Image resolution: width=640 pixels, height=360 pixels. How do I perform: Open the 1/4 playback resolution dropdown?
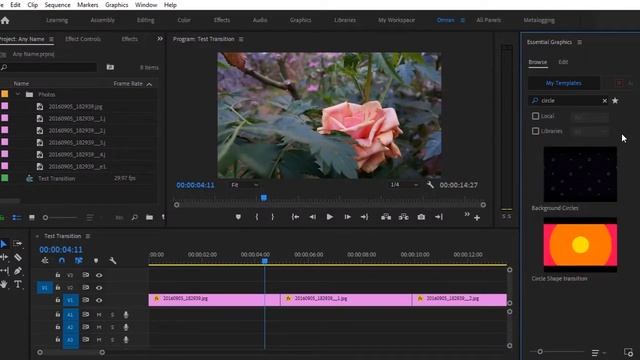point(404,185)
